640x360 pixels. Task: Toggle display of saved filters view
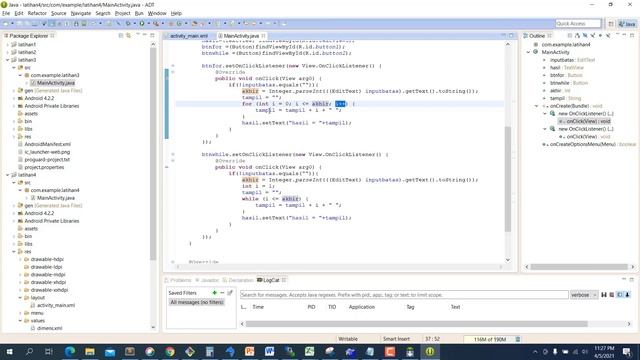point(620,295)
